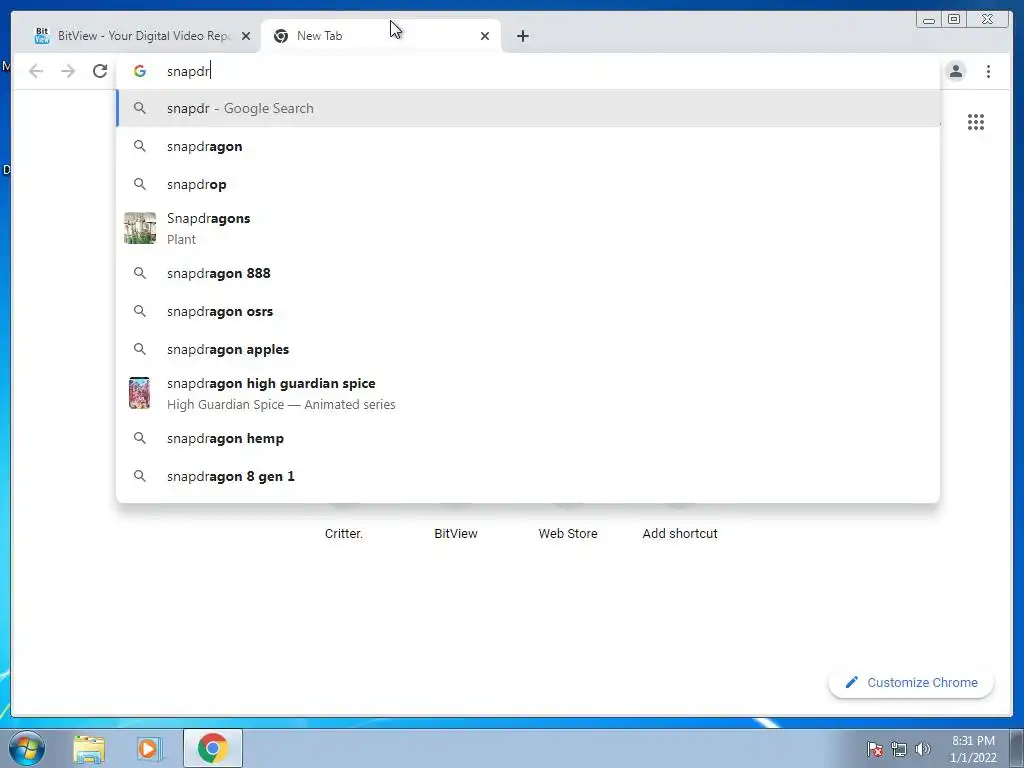Choose the 'snapdragon' suggestion
The width and height of the screenshot is (1024, 768).
coord(528,146)
